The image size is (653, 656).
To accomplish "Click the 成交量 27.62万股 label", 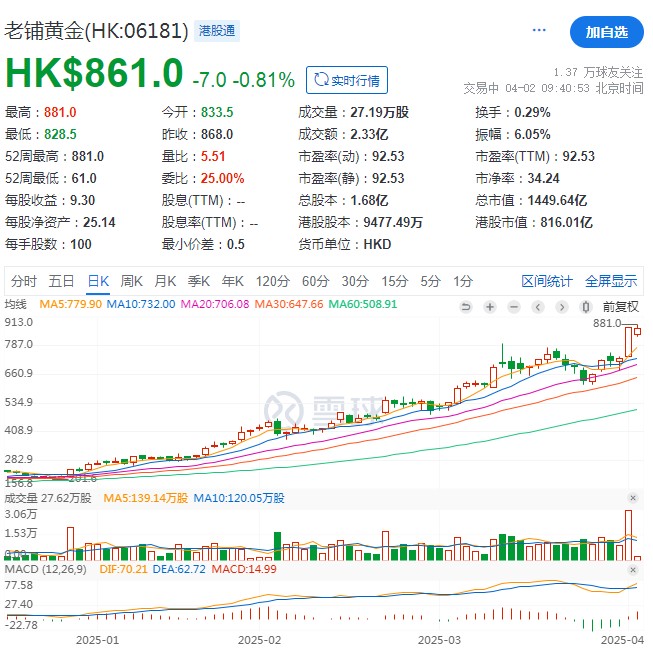I will point(48,498).
